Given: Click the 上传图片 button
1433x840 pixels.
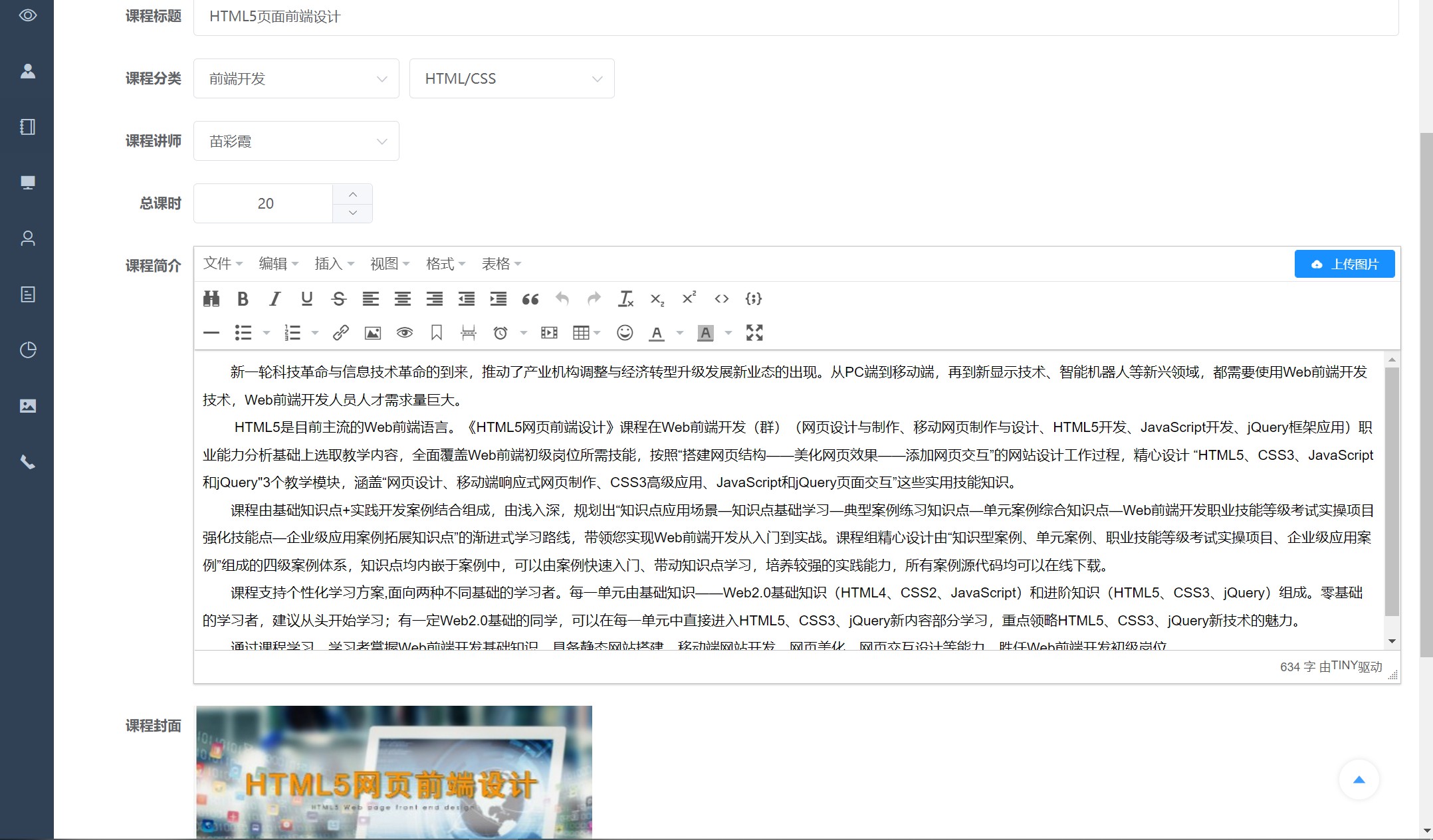Looking at the screenshot, I should pyautogui.click(x=1344, y=264).
